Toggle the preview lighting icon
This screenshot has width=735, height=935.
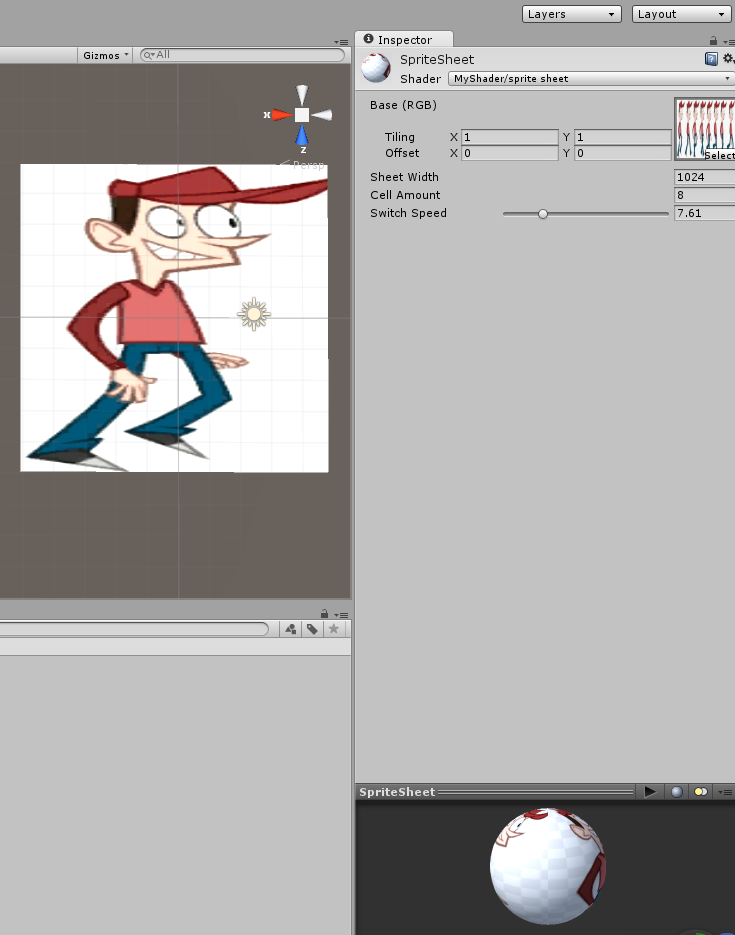[x=700, y=792]
